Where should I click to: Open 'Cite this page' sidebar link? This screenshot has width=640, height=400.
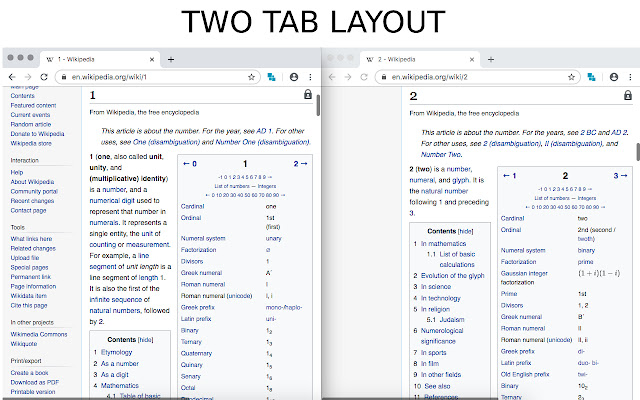click(x=29, y=305)
